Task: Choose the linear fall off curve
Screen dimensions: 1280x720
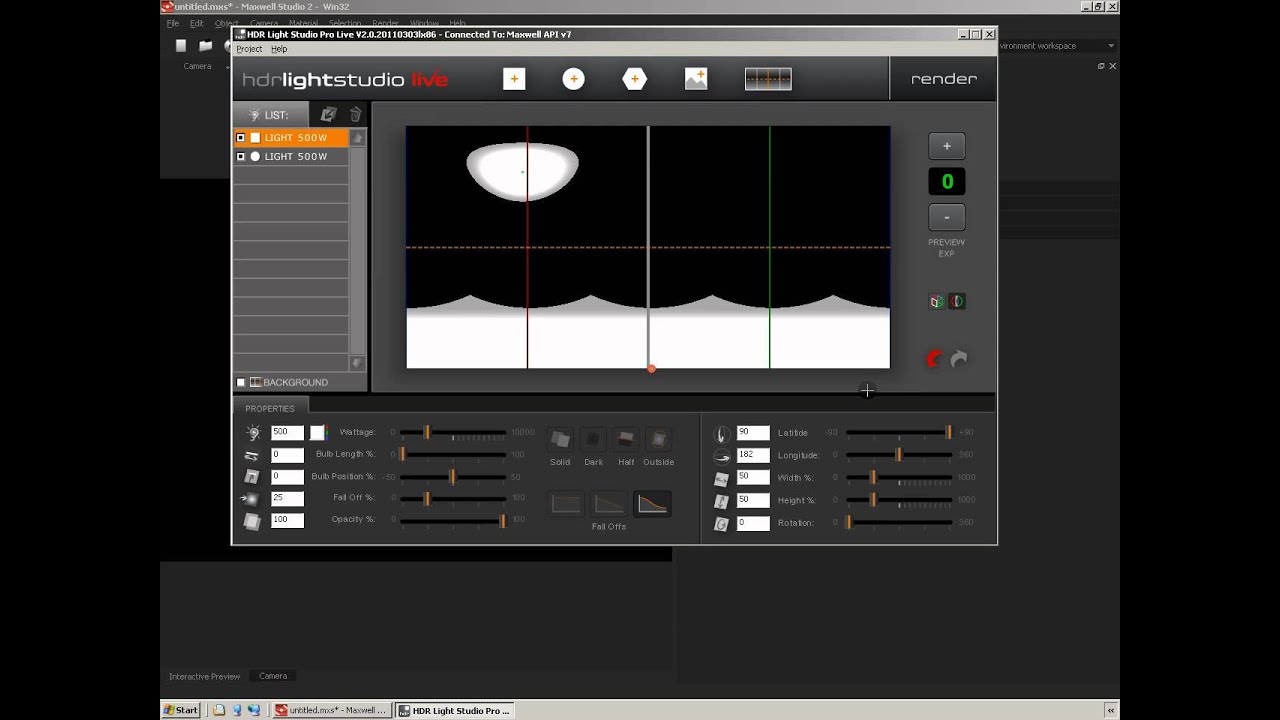Action: pyautogui.click(x=609, y=504)
